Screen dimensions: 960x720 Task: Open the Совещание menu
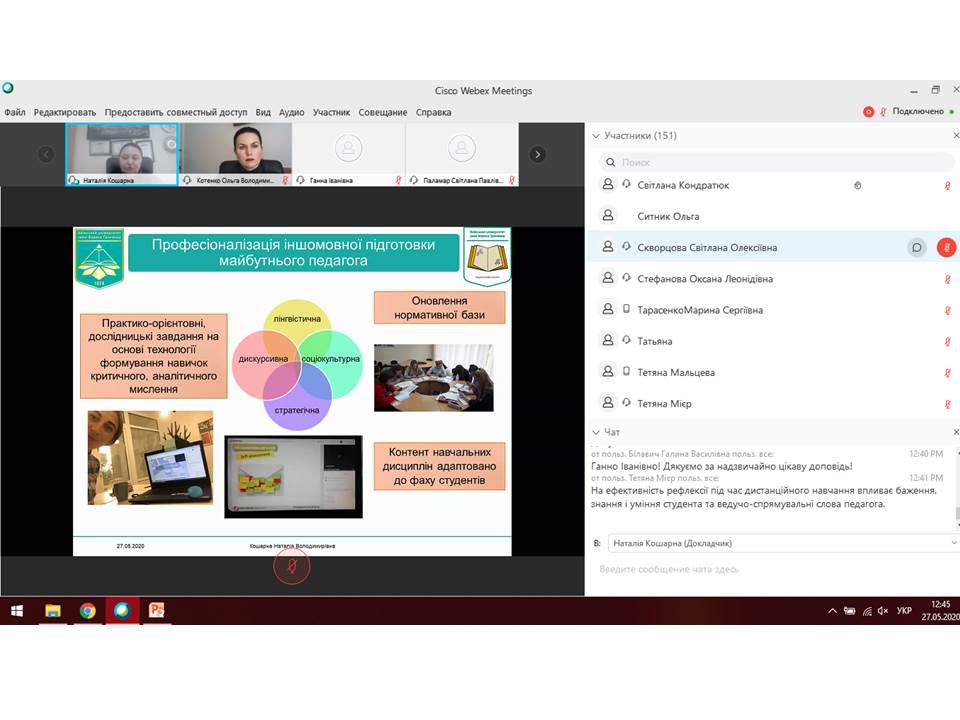(383, 112)
